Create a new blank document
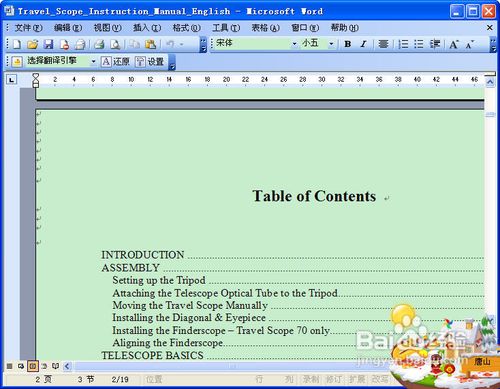500x389 pixels. pyautogui.click(x=17, y=44)
